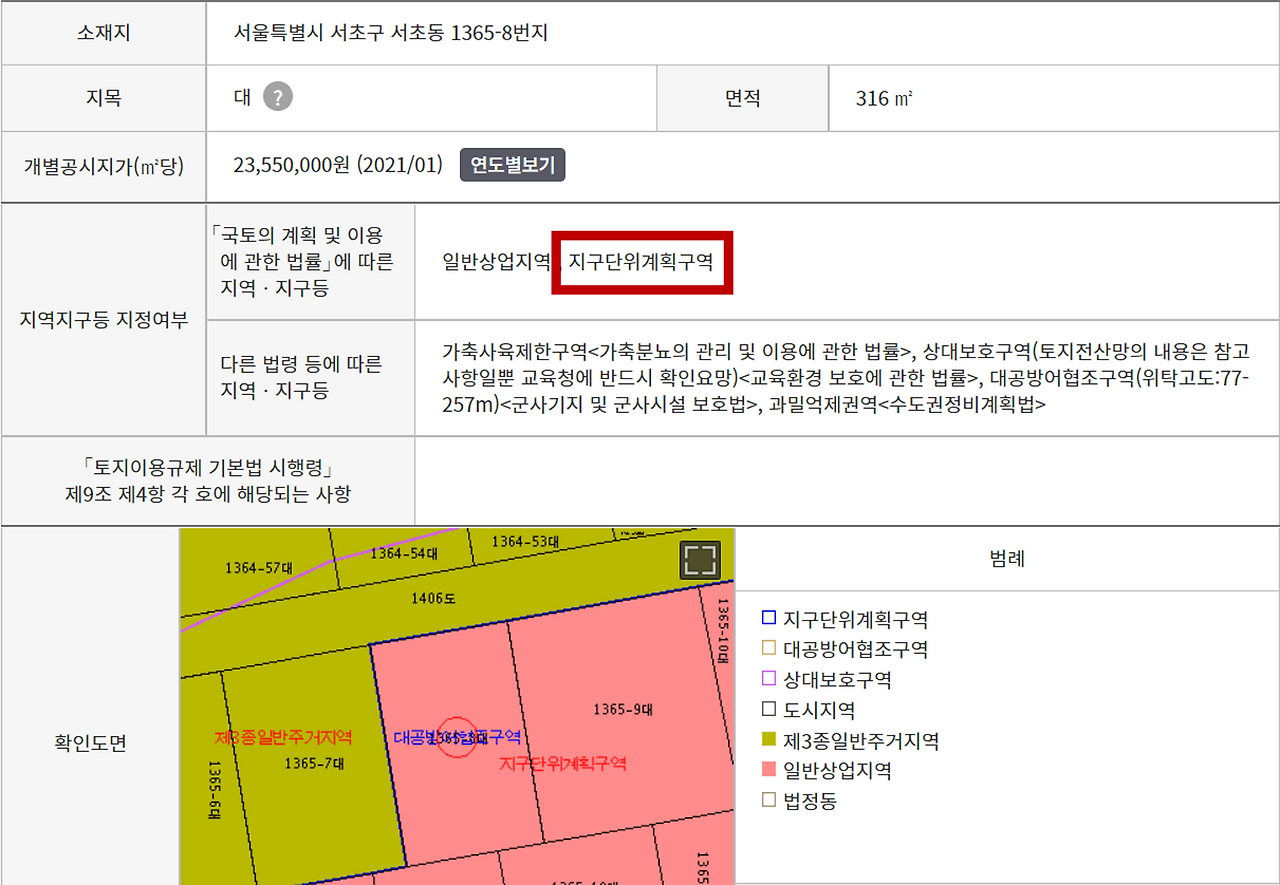Select parcel 1364-57대 on the map
The image size is (1280, 885).
pyautogui.click(x=259, y=568)
